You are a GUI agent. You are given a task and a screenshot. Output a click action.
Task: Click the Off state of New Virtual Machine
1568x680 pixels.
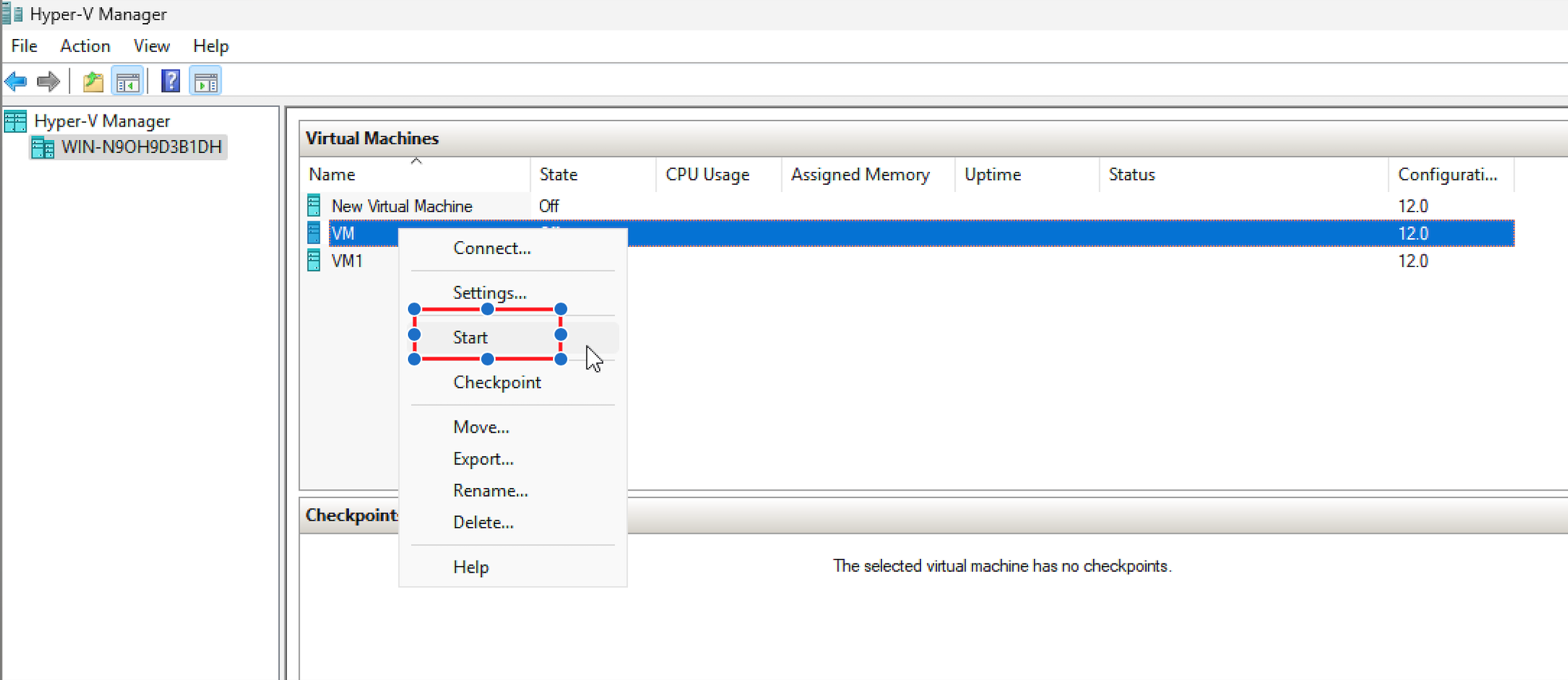click(x=549, y=206)
